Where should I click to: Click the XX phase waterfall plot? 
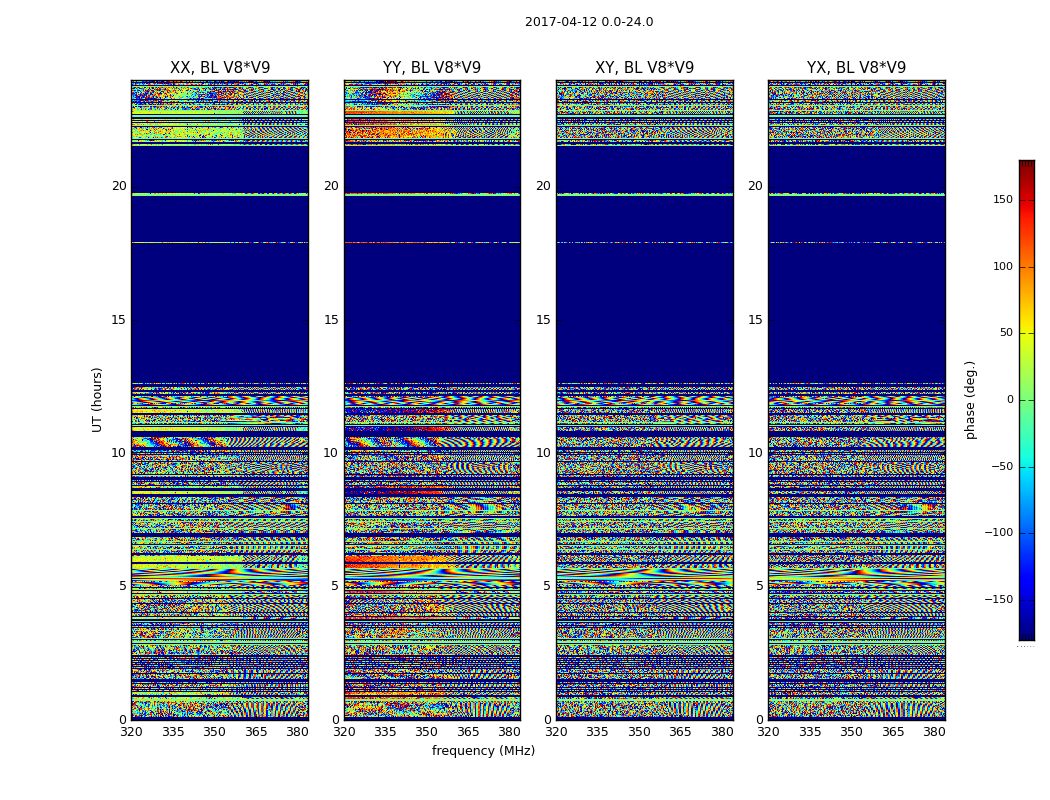220,400
